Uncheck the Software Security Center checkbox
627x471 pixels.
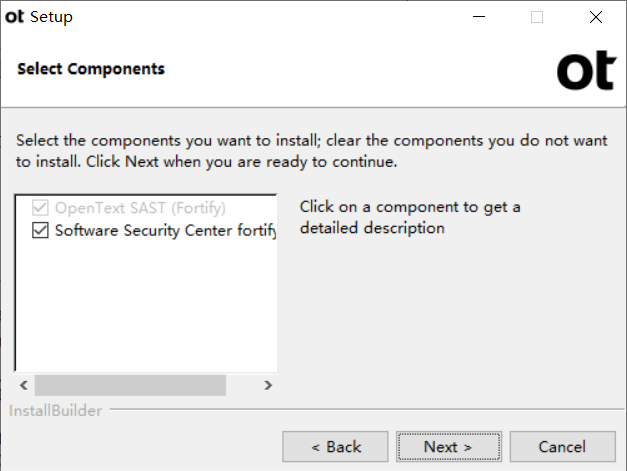click(x=40, y=230)
